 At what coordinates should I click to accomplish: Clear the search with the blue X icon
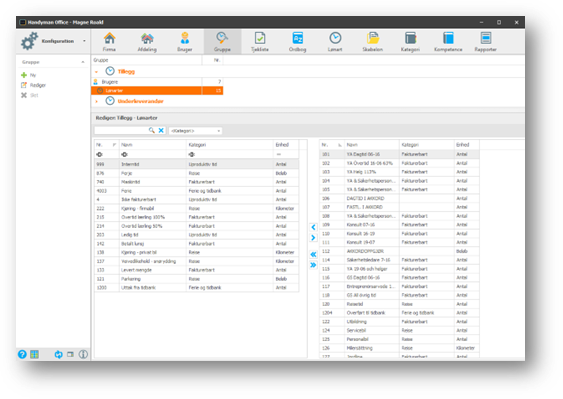tap(161, 130)
